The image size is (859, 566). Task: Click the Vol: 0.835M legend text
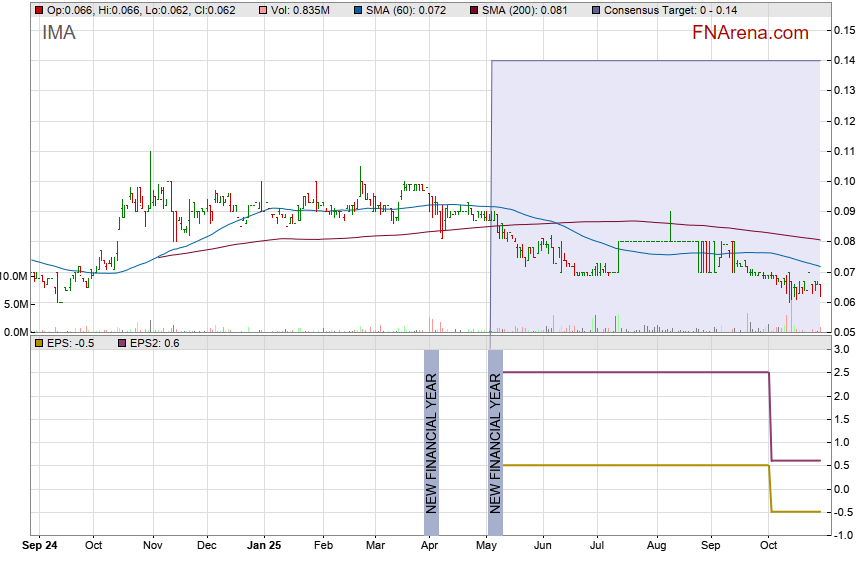point(302,9)
